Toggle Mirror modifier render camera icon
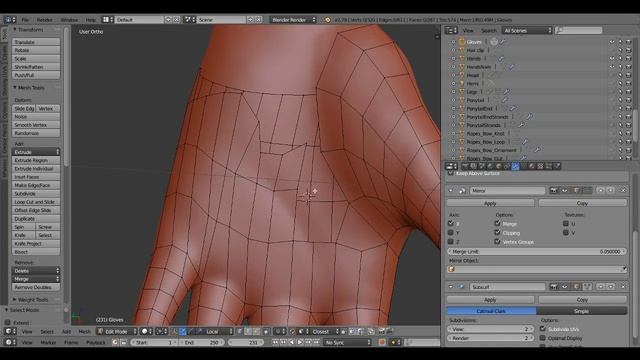The width and height of the screenshot is (640, 360). (554, 191)
